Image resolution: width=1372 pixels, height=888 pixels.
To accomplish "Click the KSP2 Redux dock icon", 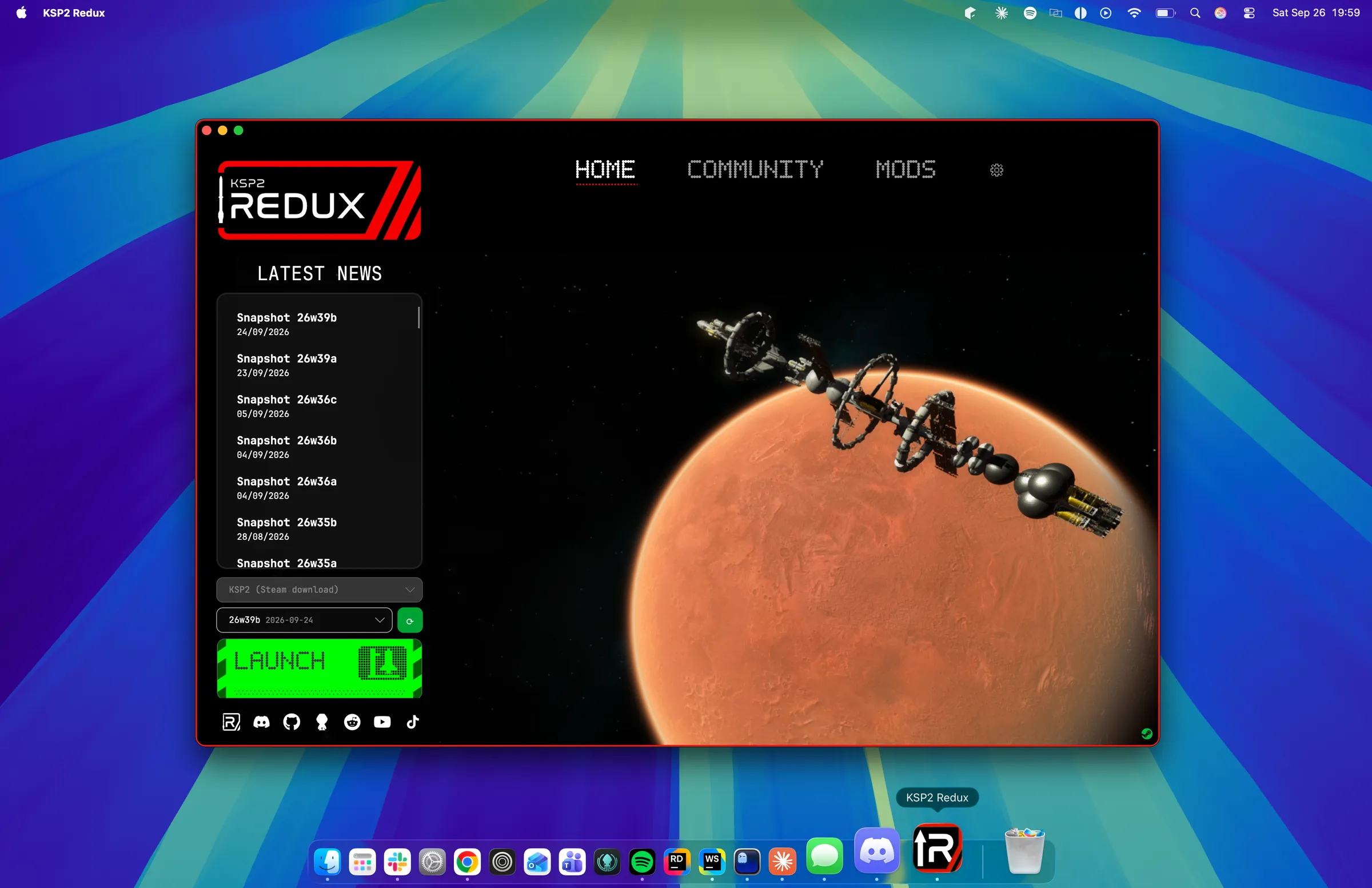I will pyautogui.click(x=938, y=847).
